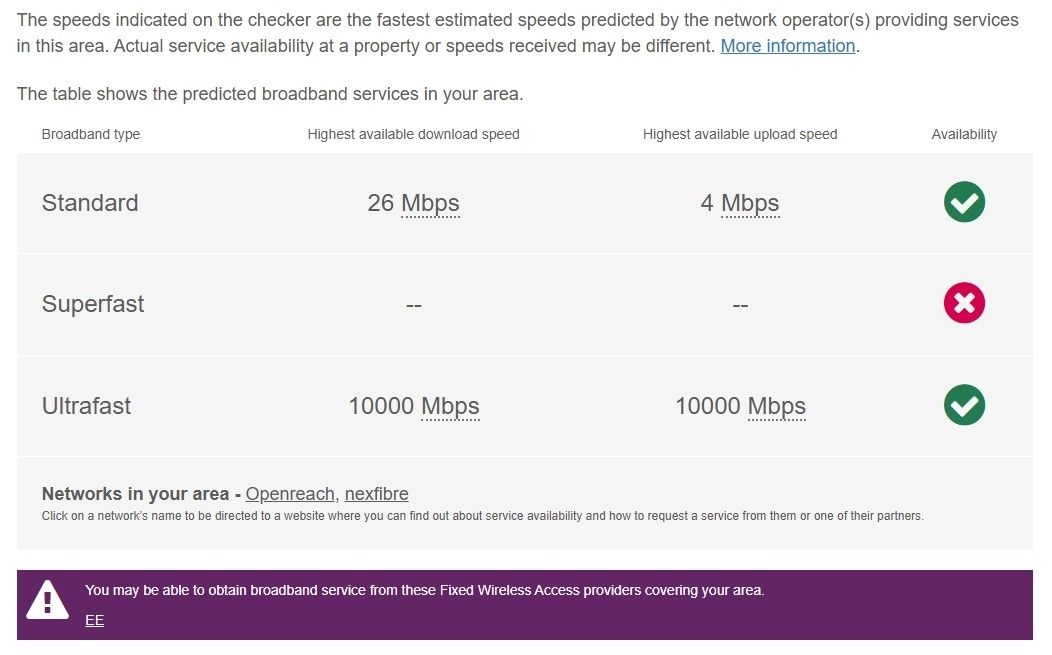Screen dimensions: 1052x655
Task: Click Mbps abbreviation beside Standard 26 download
Action: point(430,203)
